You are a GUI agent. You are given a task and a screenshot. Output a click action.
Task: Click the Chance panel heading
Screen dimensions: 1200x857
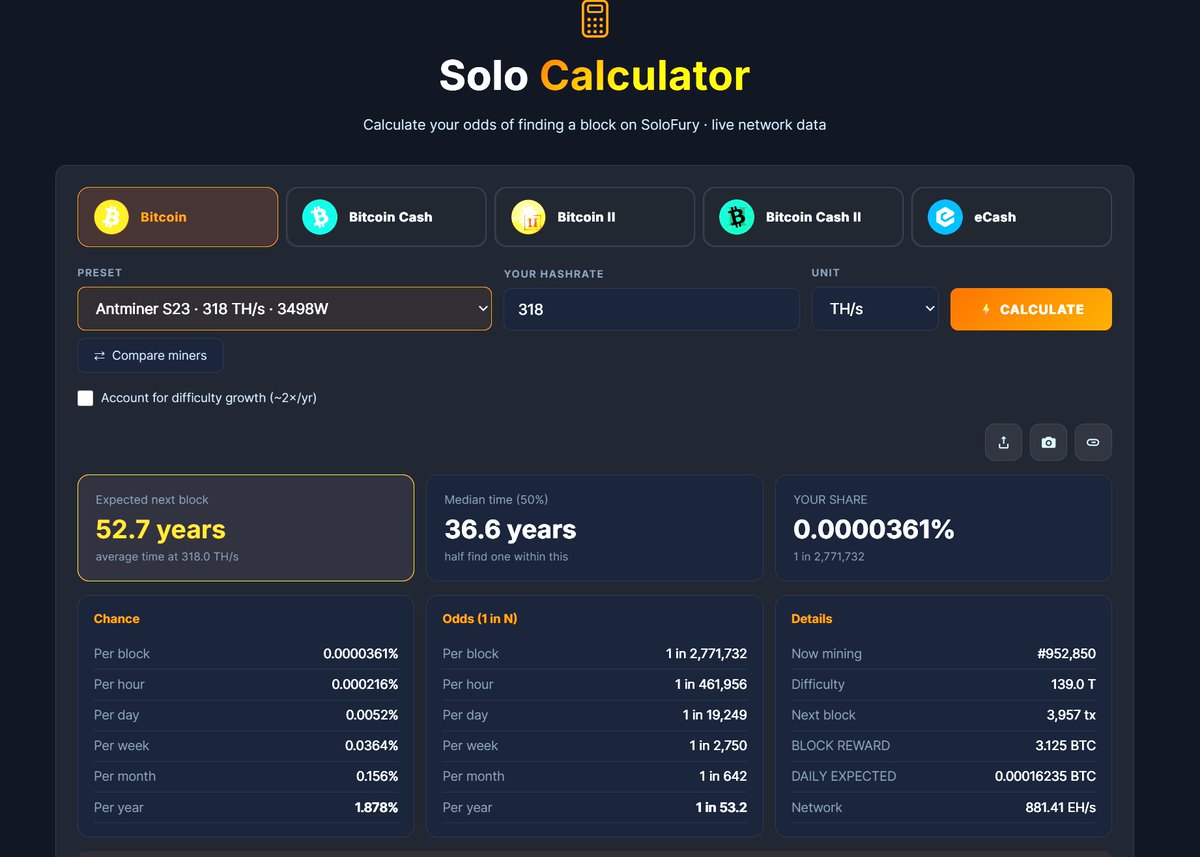(x=117, y=619)
